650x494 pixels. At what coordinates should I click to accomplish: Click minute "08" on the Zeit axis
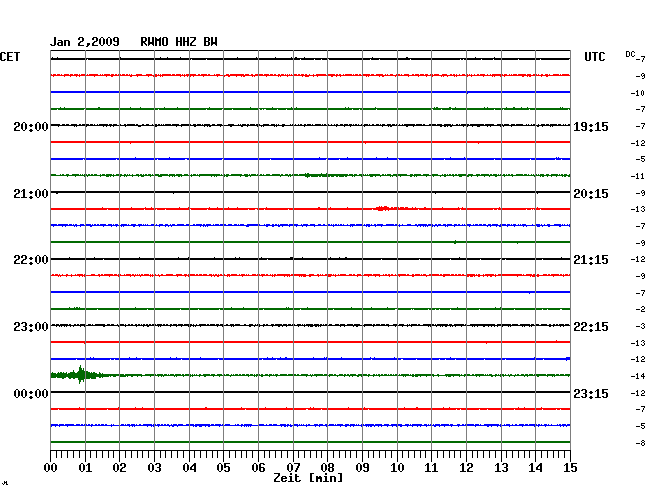point(327,468)
